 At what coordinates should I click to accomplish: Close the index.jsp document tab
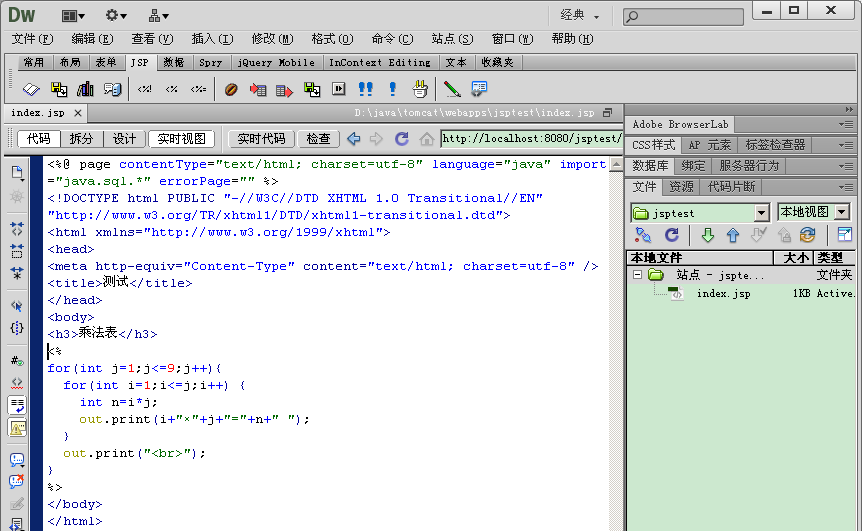click(78, 113)
